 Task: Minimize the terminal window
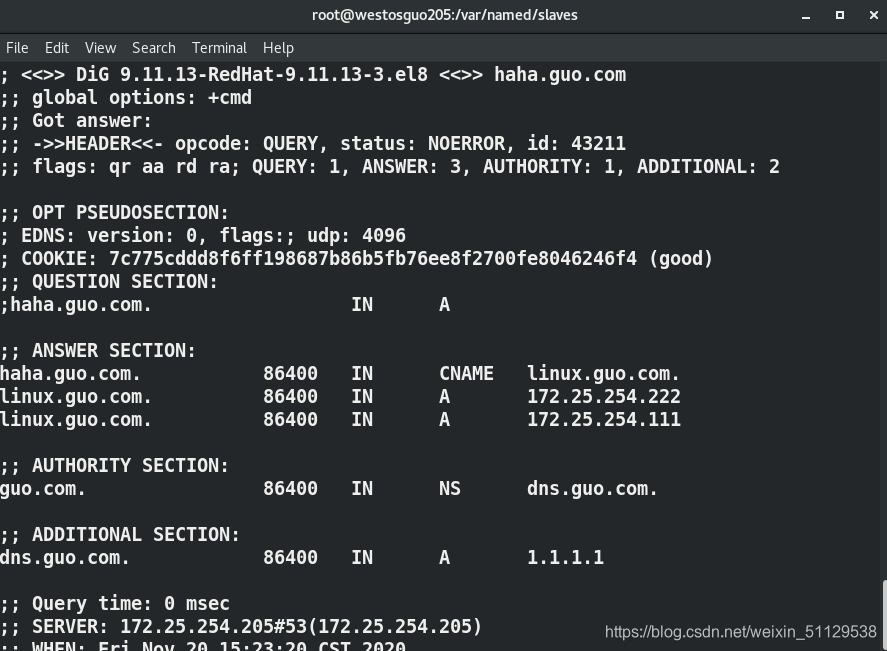[x=806, y=16]
